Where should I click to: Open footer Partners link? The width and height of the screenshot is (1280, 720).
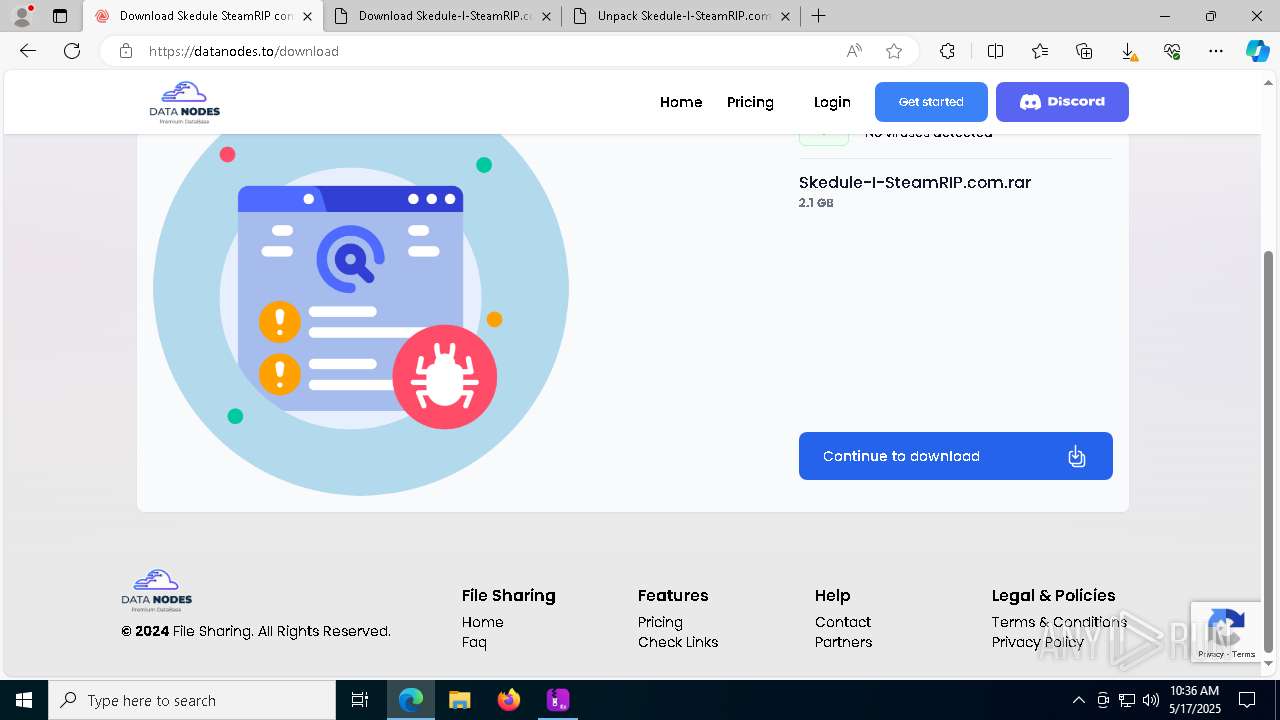(843, 642)
